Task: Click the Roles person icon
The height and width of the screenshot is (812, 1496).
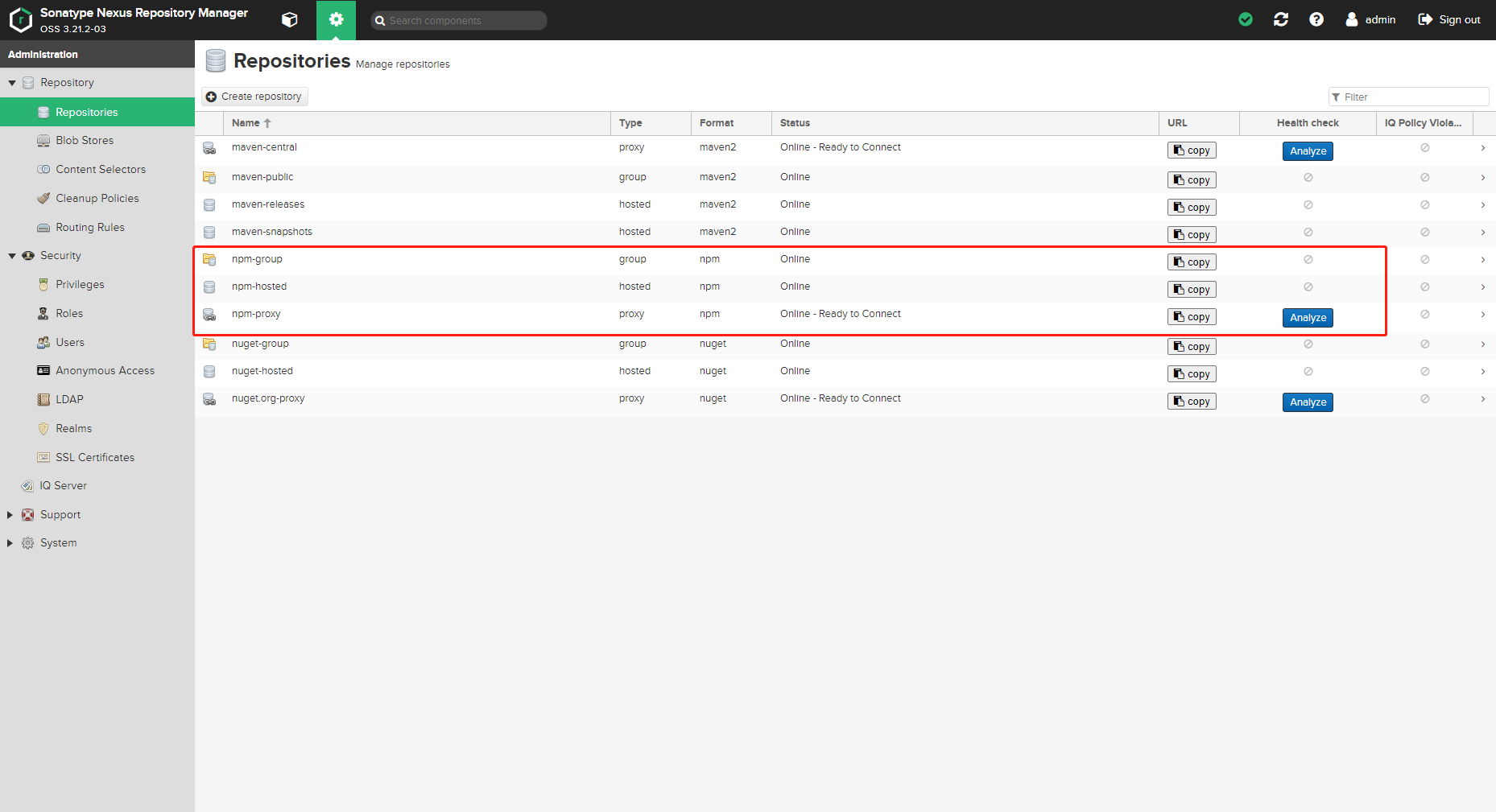Action: 43,314
